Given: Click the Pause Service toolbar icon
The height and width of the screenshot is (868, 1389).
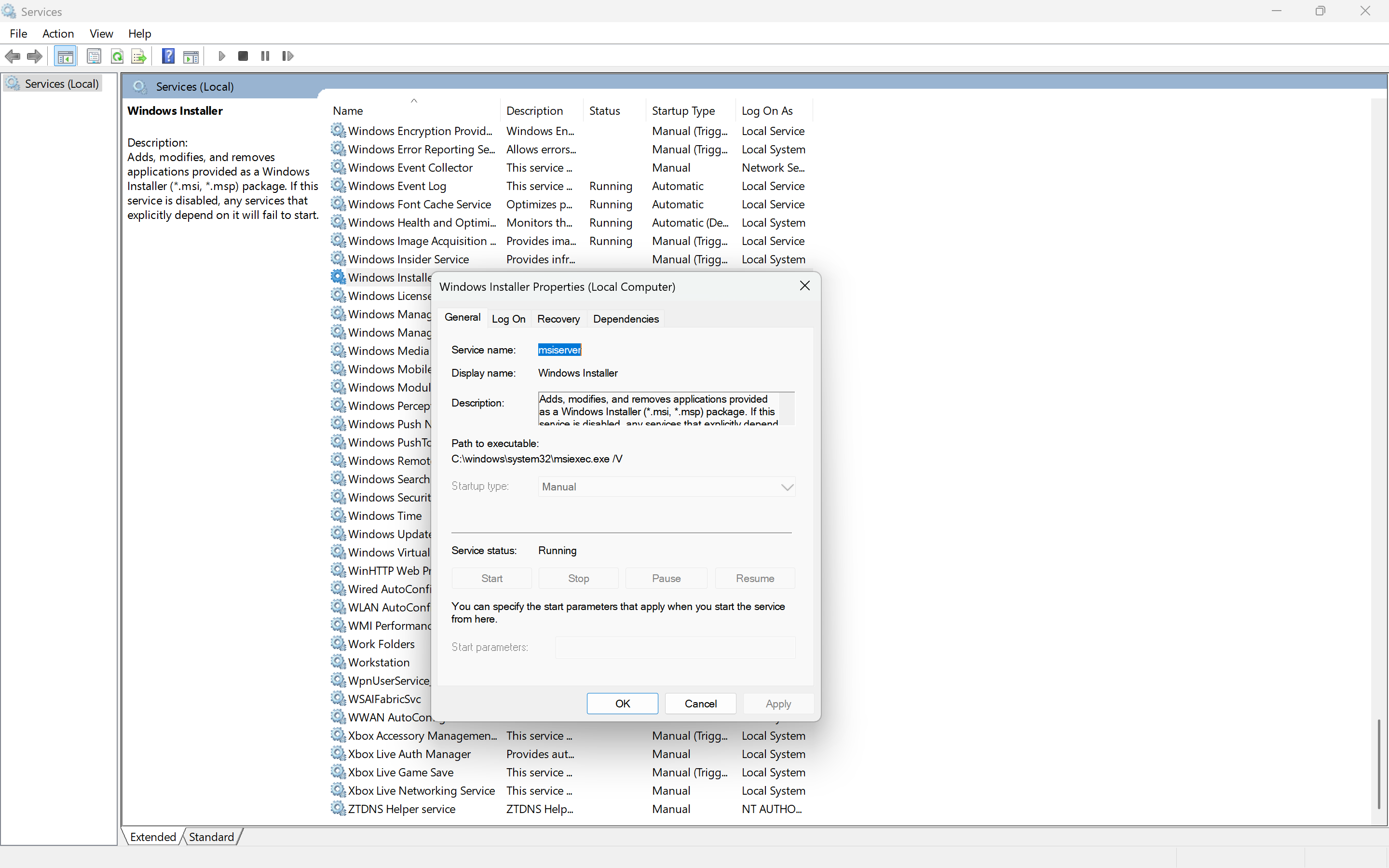Looking at the screenshot, I should point(265,56).
